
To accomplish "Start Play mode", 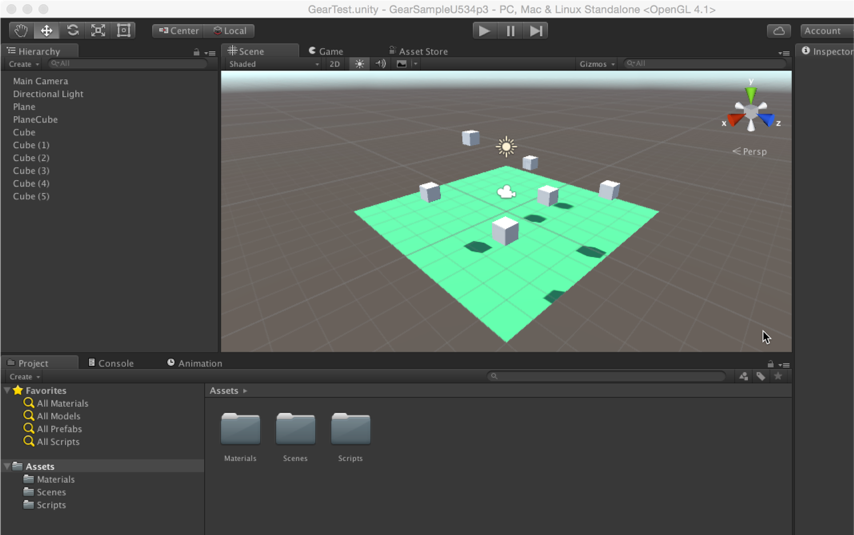I will pyautogui.click(x=484, y=31).
